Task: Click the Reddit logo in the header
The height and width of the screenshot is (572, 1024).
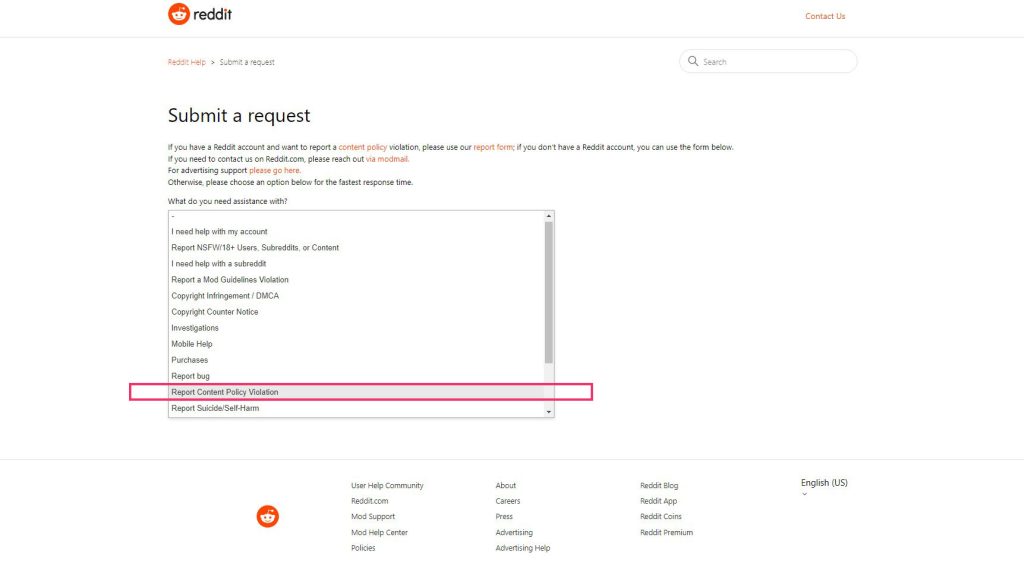Action: pyautogui.click(x=200, y=15)
